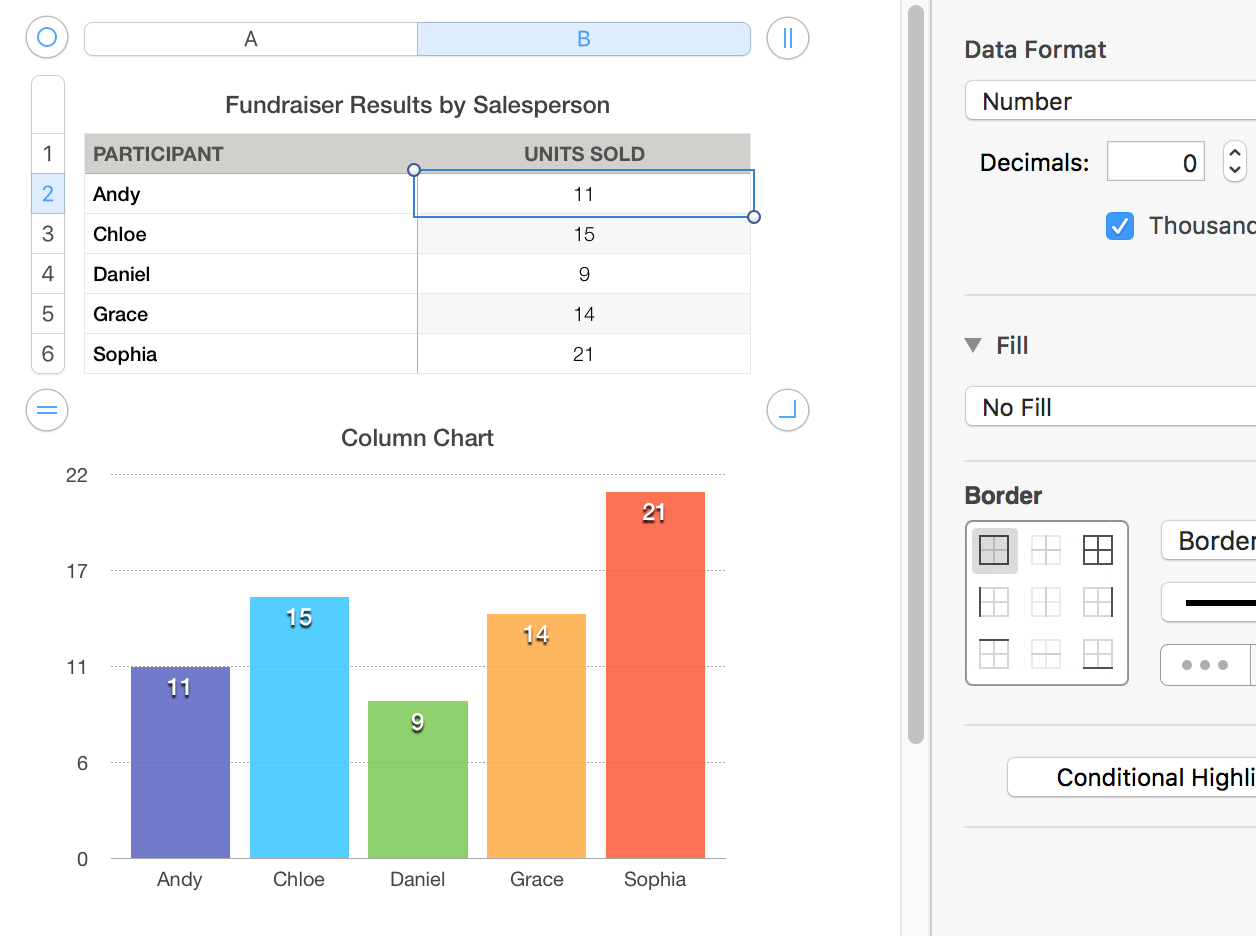Click inside the Decimals input field

pos(1155,163)
